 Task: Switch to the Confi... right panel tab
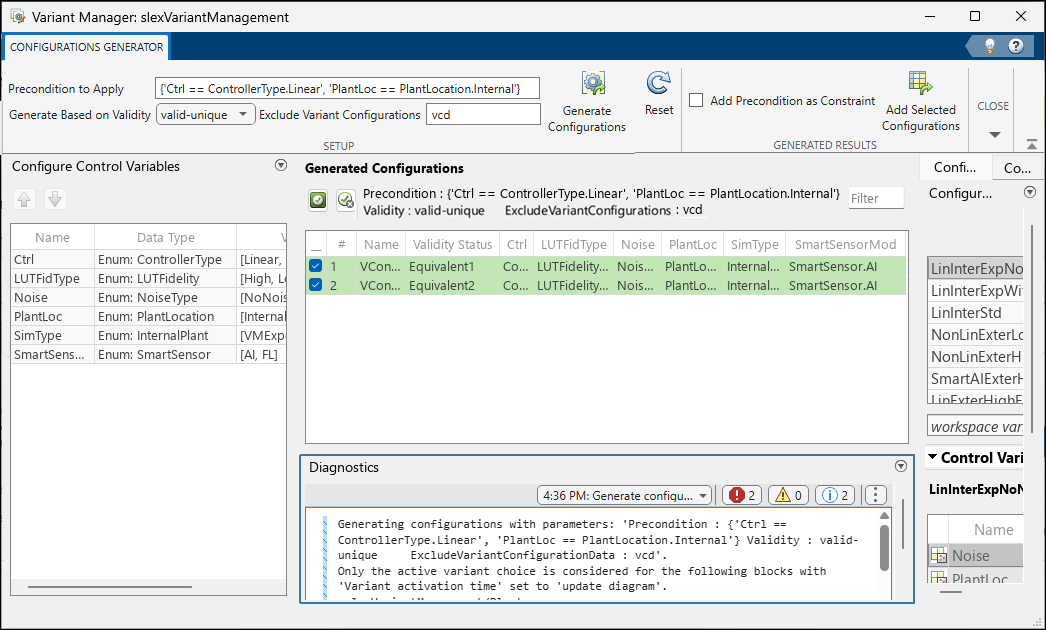[x=955, y=168]
